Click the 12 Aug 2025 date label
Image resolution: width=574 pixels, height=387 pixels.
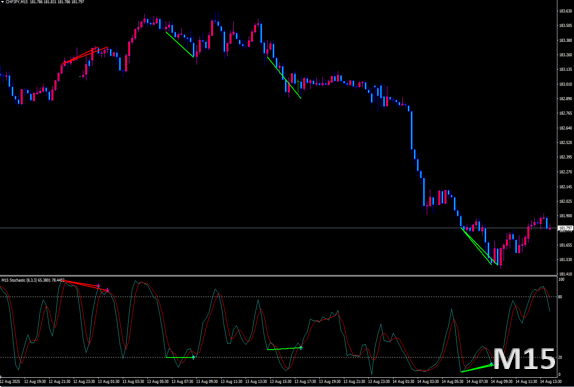pyautogui.click(x=10, y=381)
